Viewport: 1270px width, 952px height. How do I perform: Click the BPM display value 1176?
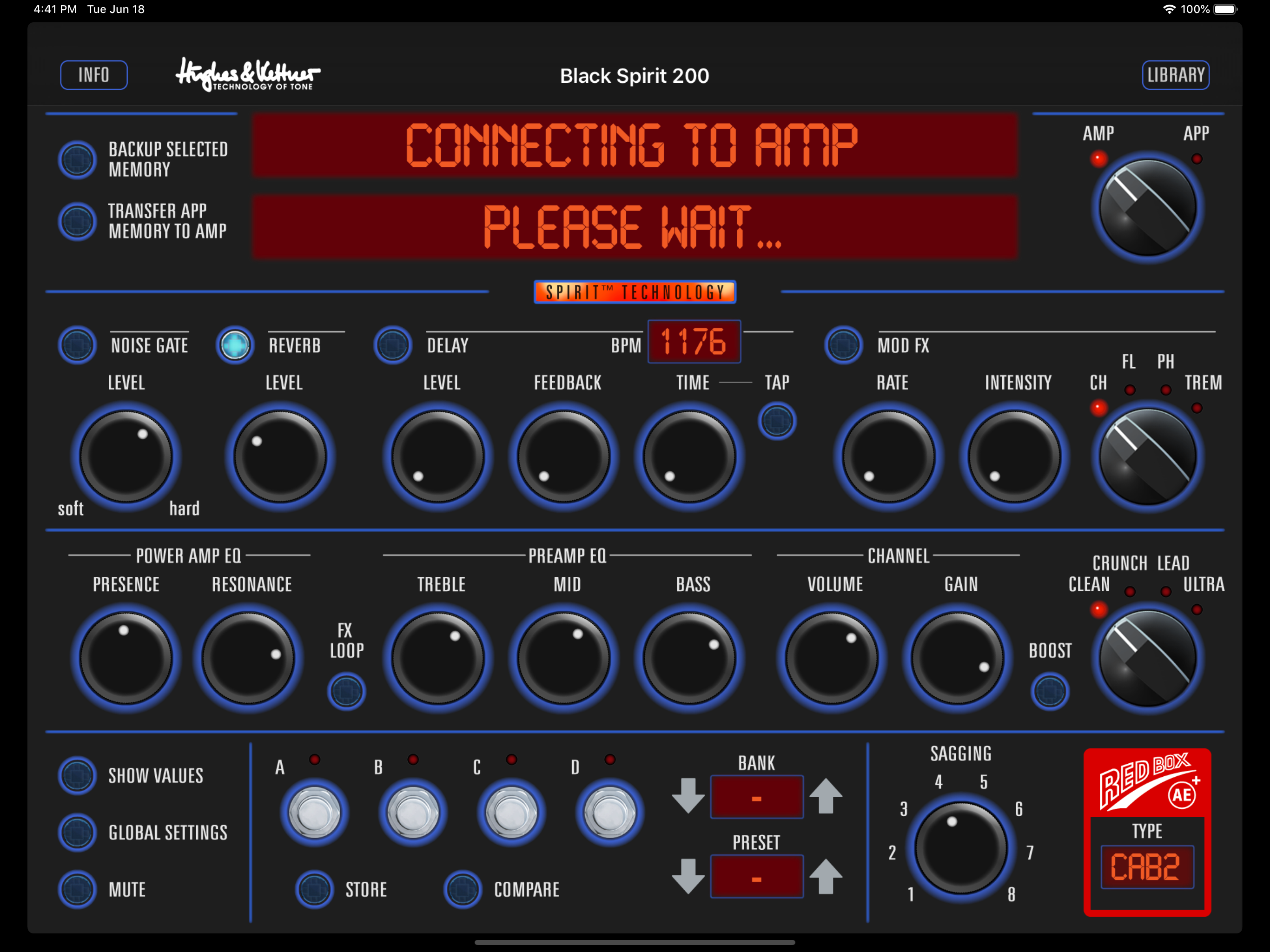coord(694,342)
